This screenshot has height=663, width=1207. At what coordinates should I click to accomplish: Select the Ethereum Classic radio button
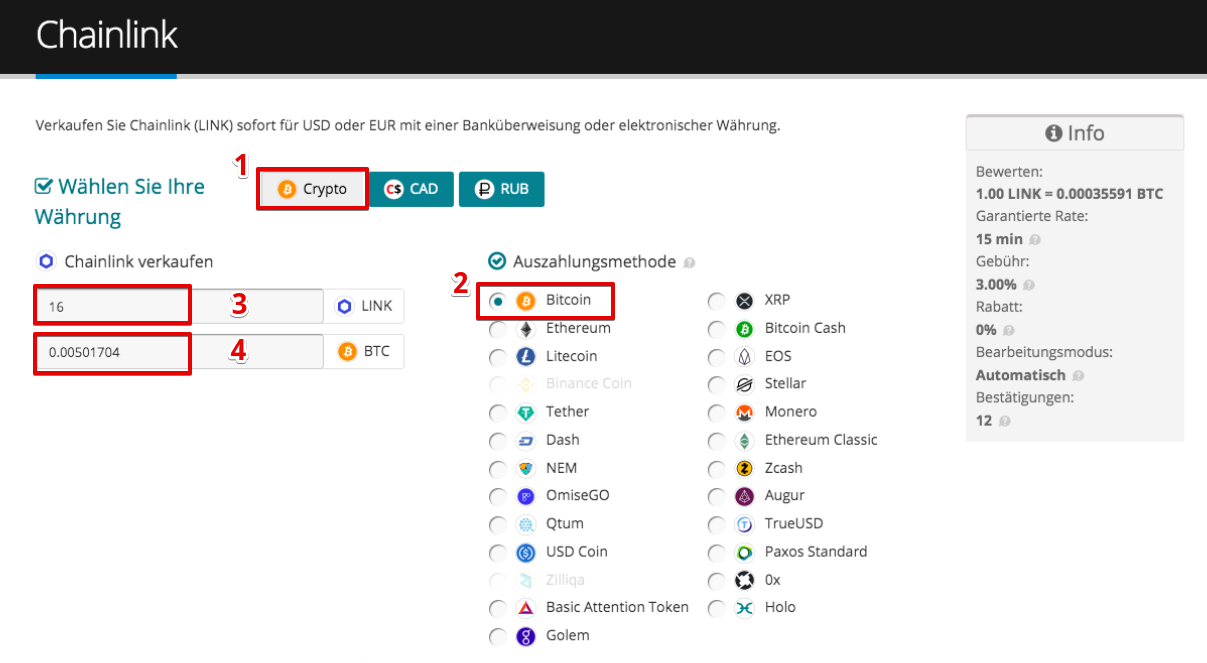[x=716, y=440]
